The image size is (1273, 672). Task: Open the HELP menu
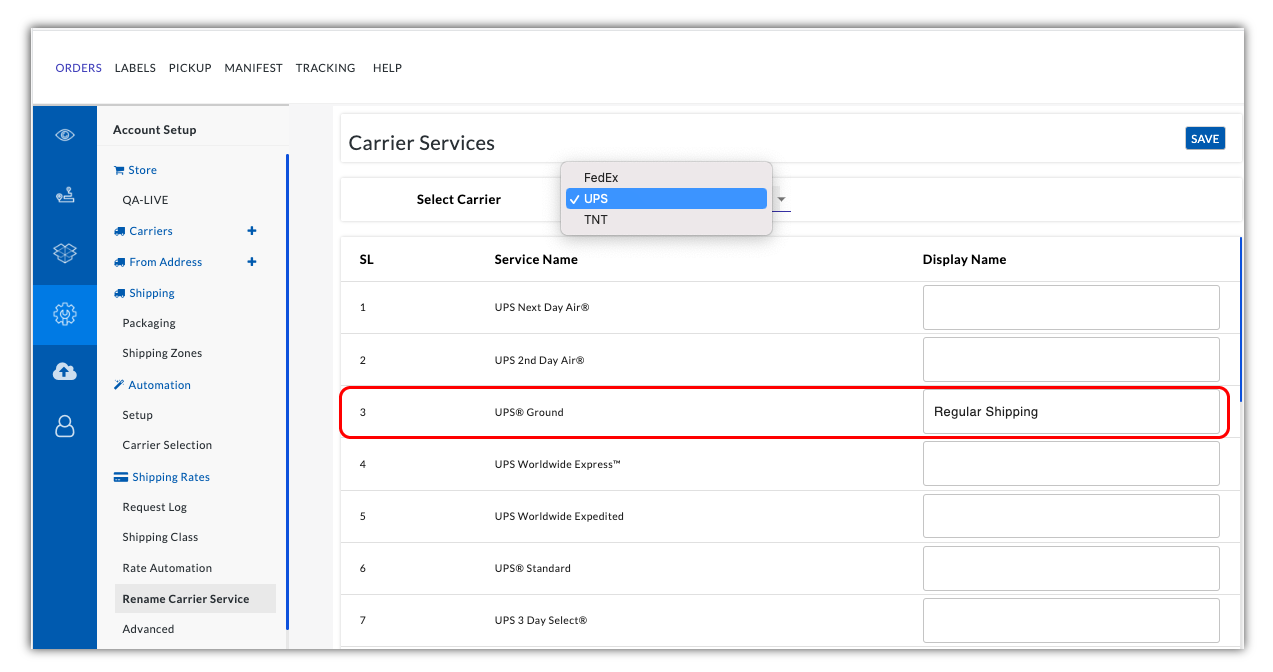[x=387, y=68]
